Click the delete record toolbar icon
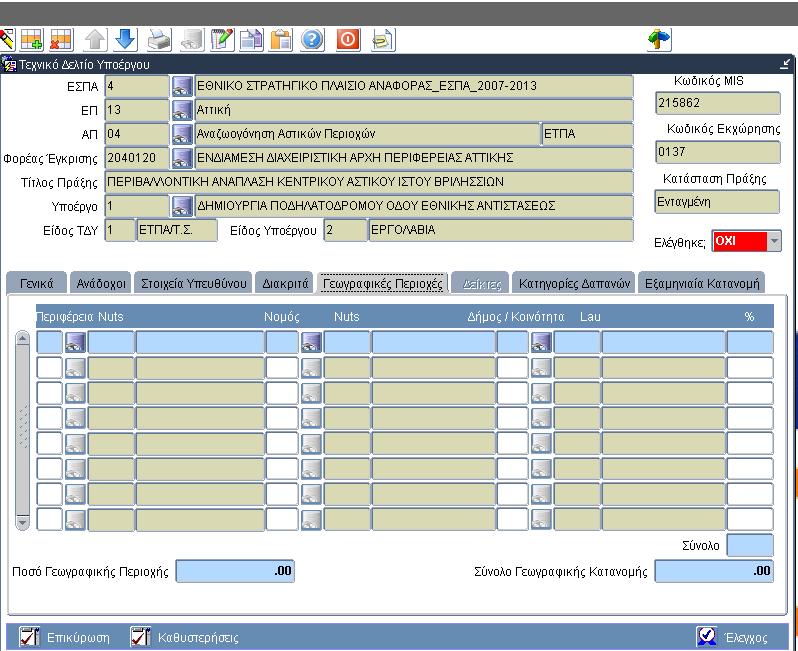The width and height of the screenshot is (798, 651). (61, 40)
